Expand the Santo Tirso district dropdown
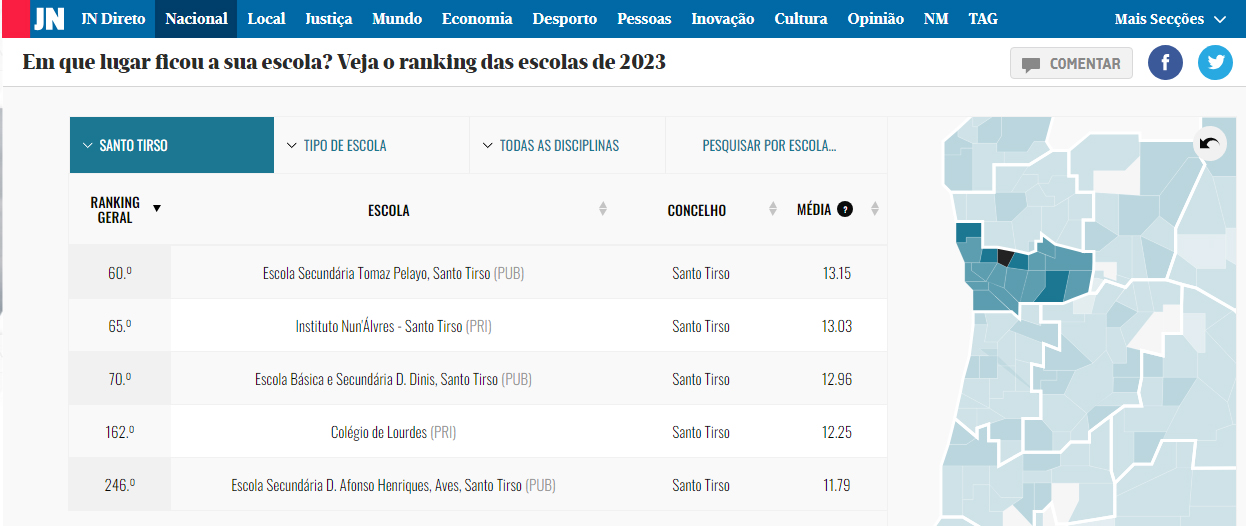1246x526 pixels. 171,145
